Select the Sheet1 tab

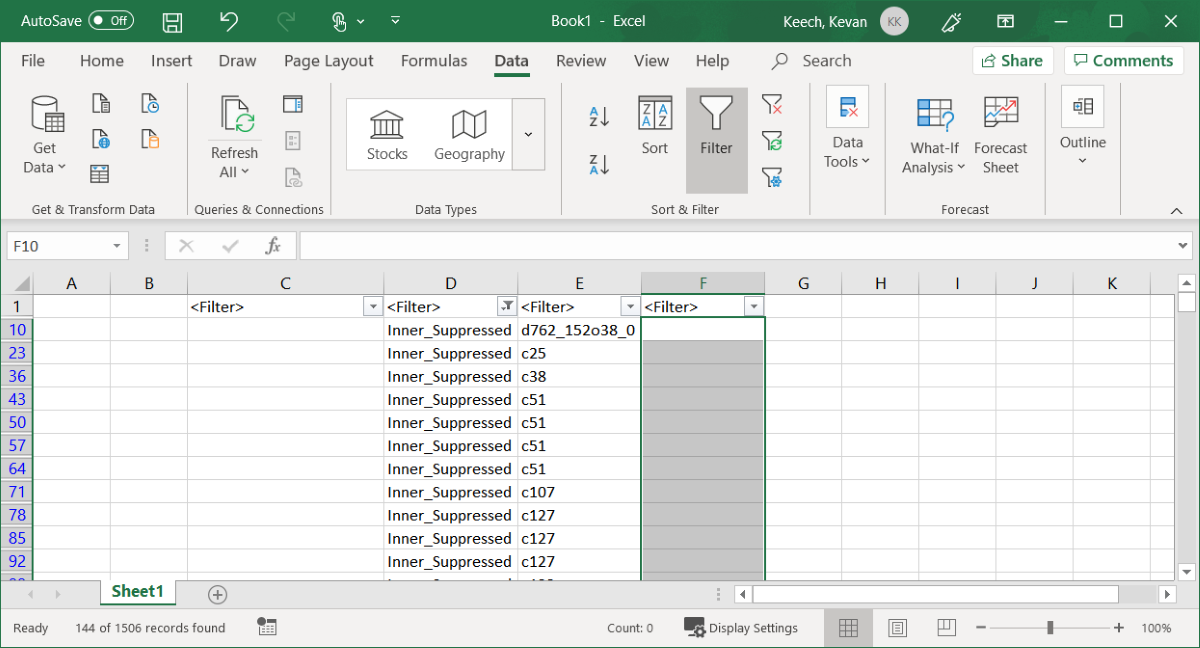click(x=138, y=592)
